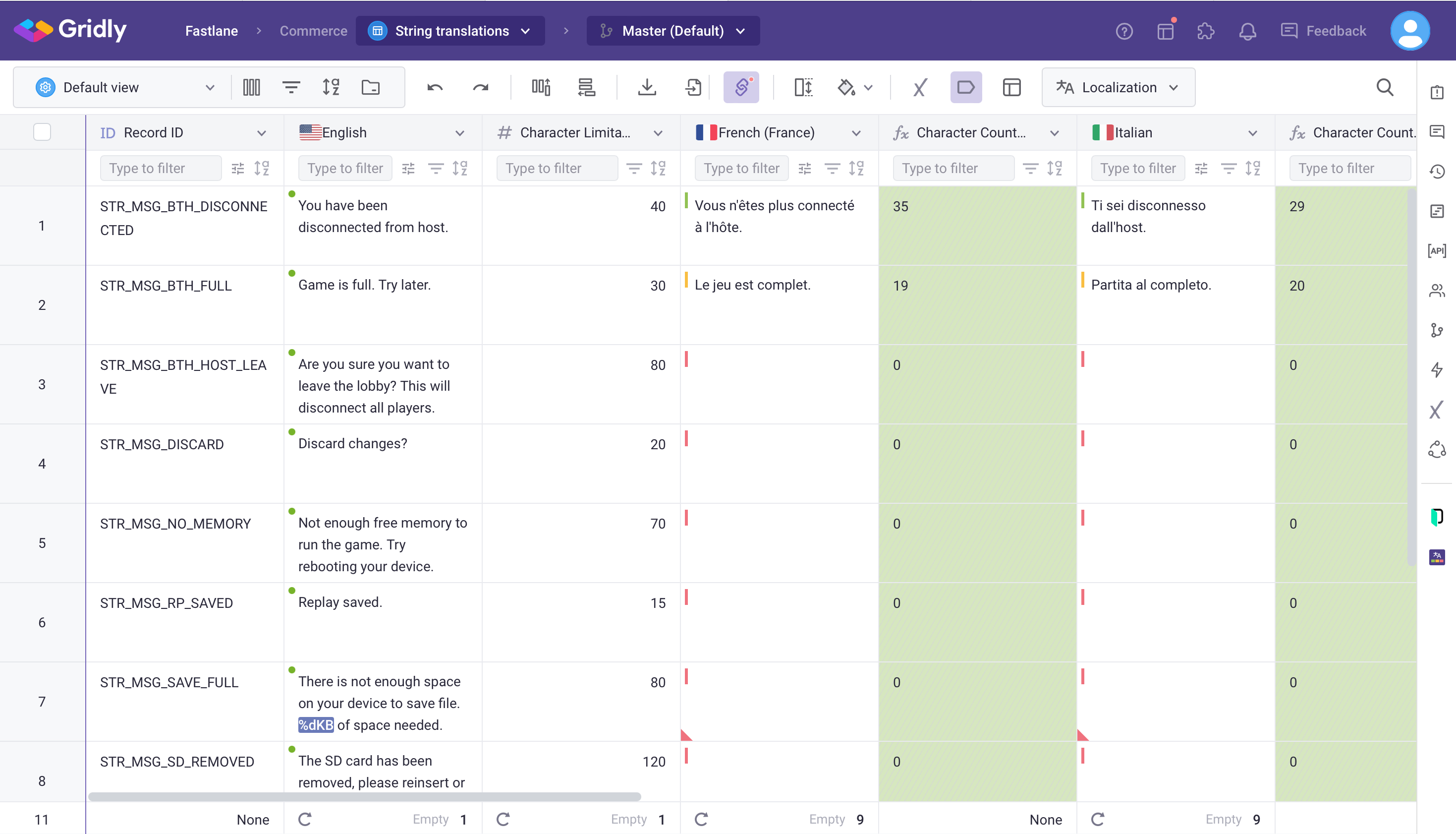Screen dimensions: 1456x834
Task: Open the search magnifier icon
Action: (x=1385, y=88)
